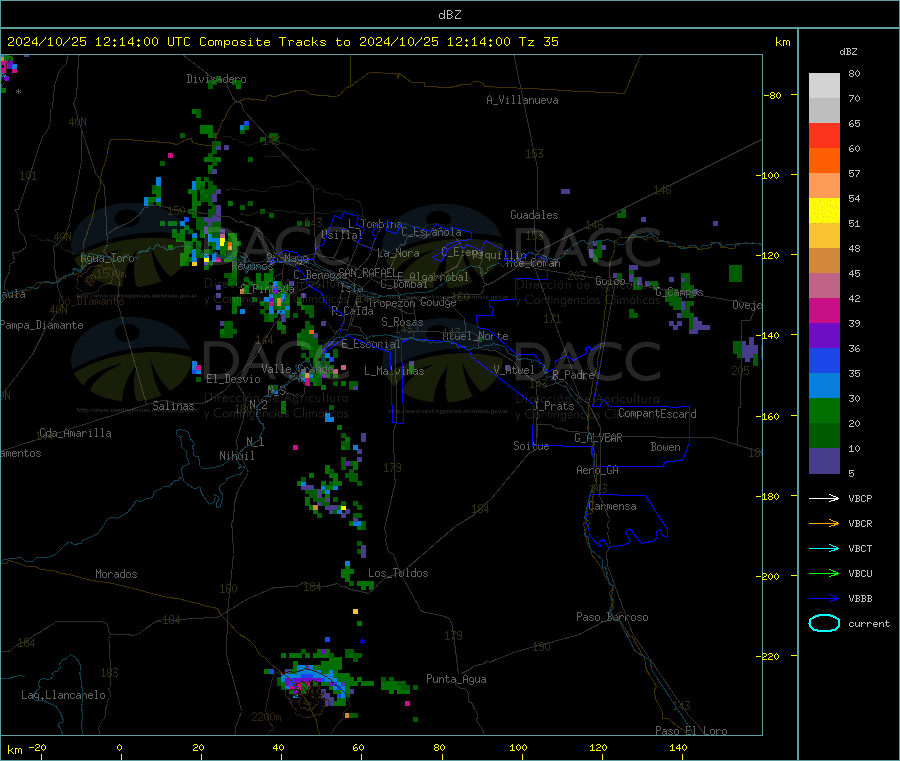Pick the peach swatch between 57 and 54
The image size is (900, 761).
point(824,186)
